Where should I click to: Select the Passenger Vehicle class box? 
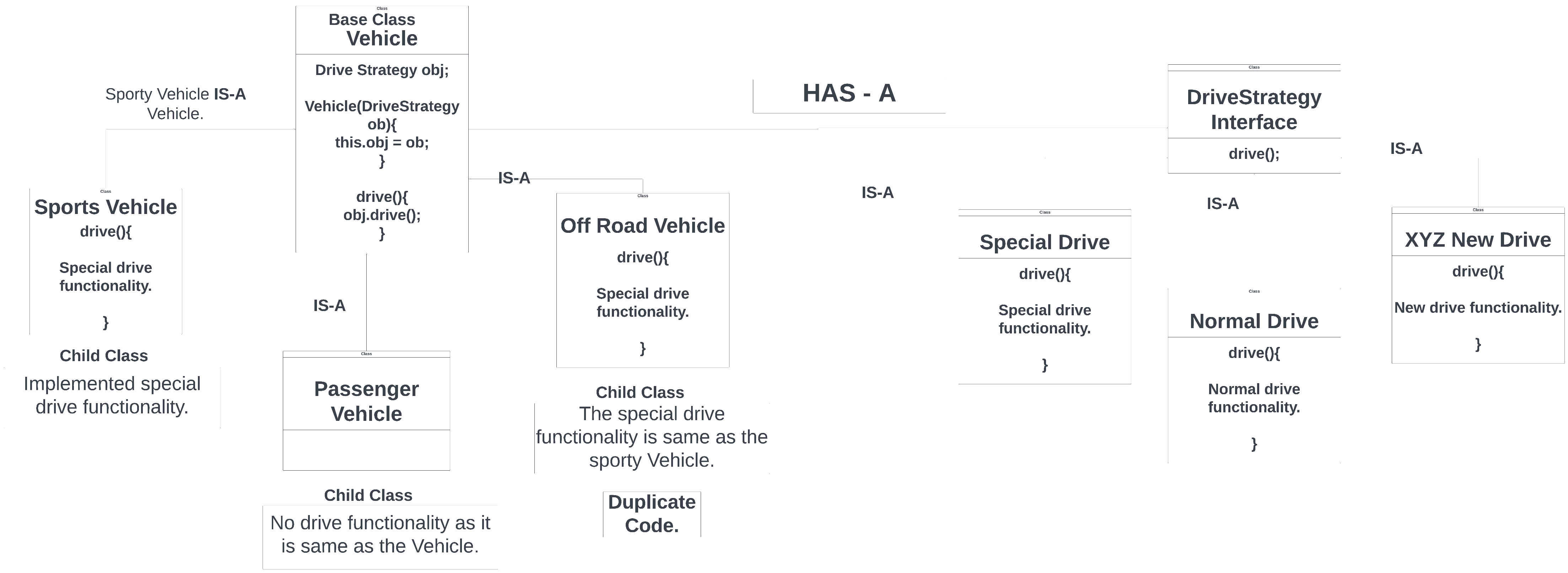366,411
